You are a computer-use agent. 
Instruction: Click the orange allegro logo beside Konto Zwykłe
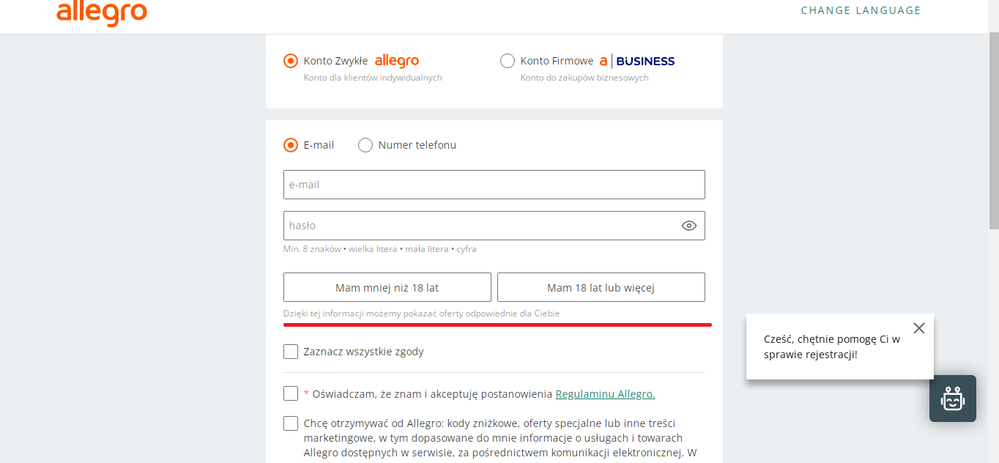click(397, 61)
